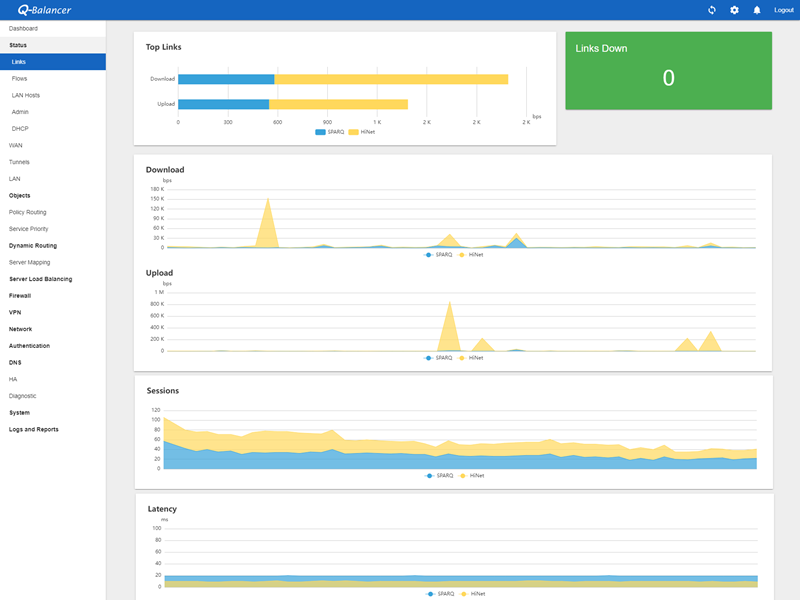
Task: Click the Upload chart heading
Action: pos(159,273)
